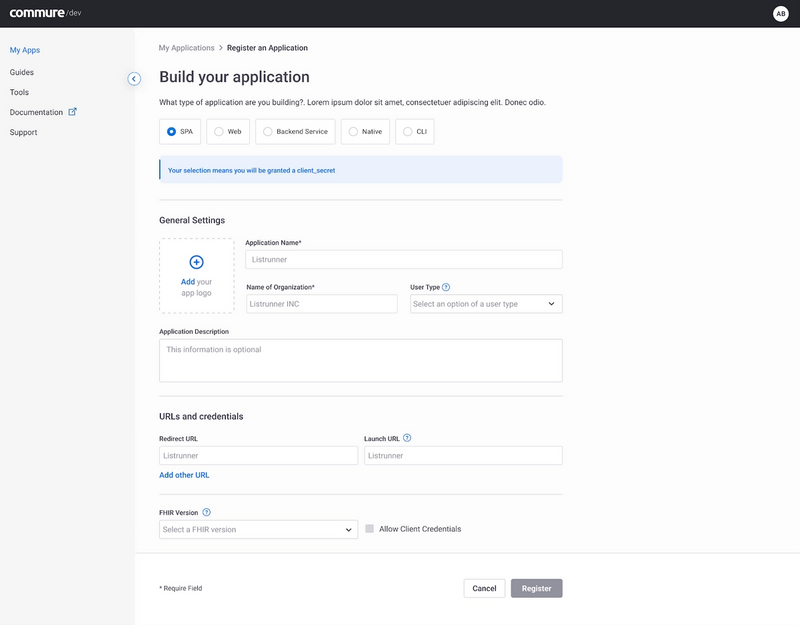The image size is (800, 625).
Task: Select the Web application type
Action: click(228, 132)
